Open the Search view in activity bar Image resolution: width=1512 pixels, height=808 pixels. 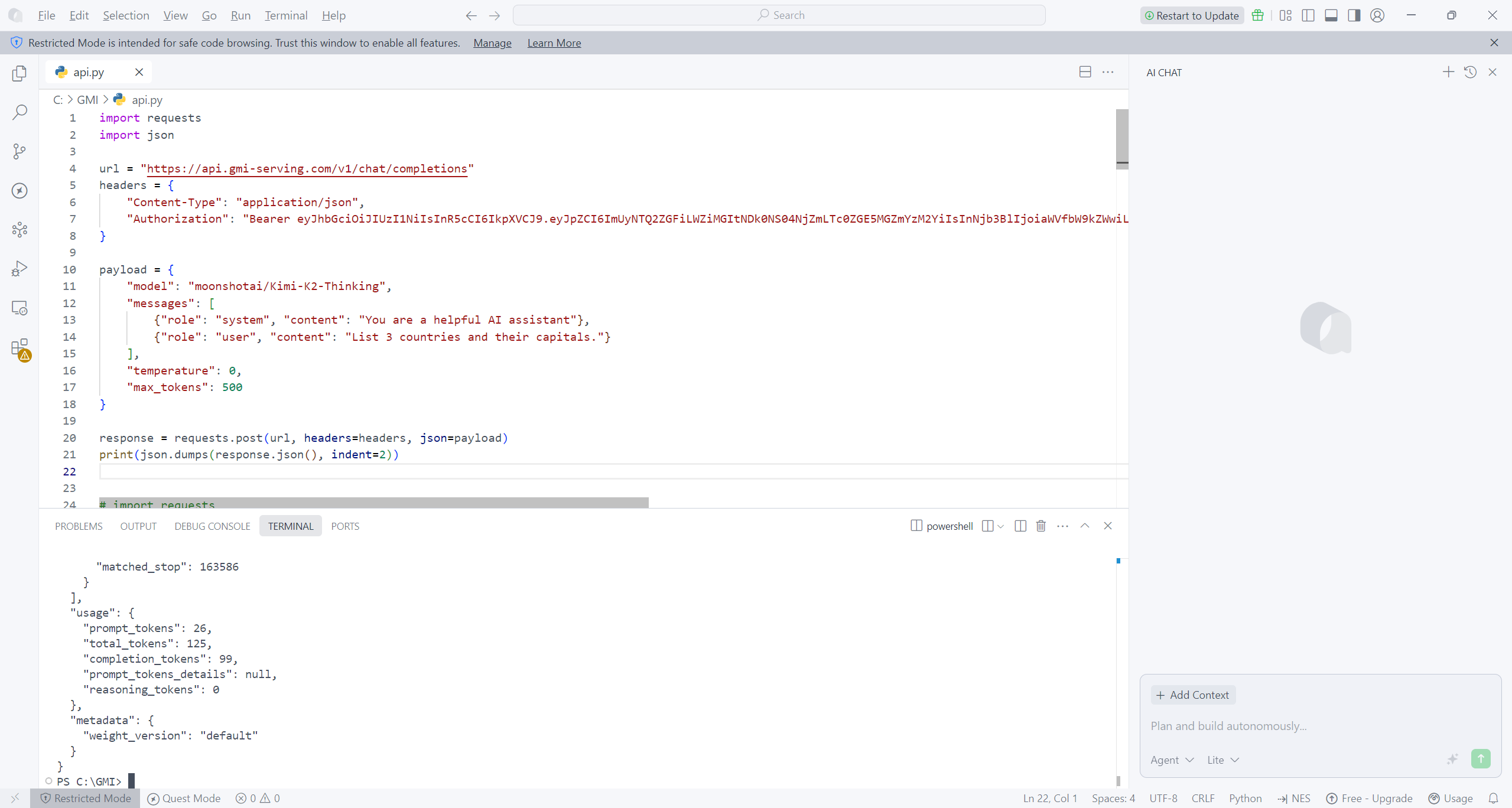pyautogui.click(x=19, y=112)
